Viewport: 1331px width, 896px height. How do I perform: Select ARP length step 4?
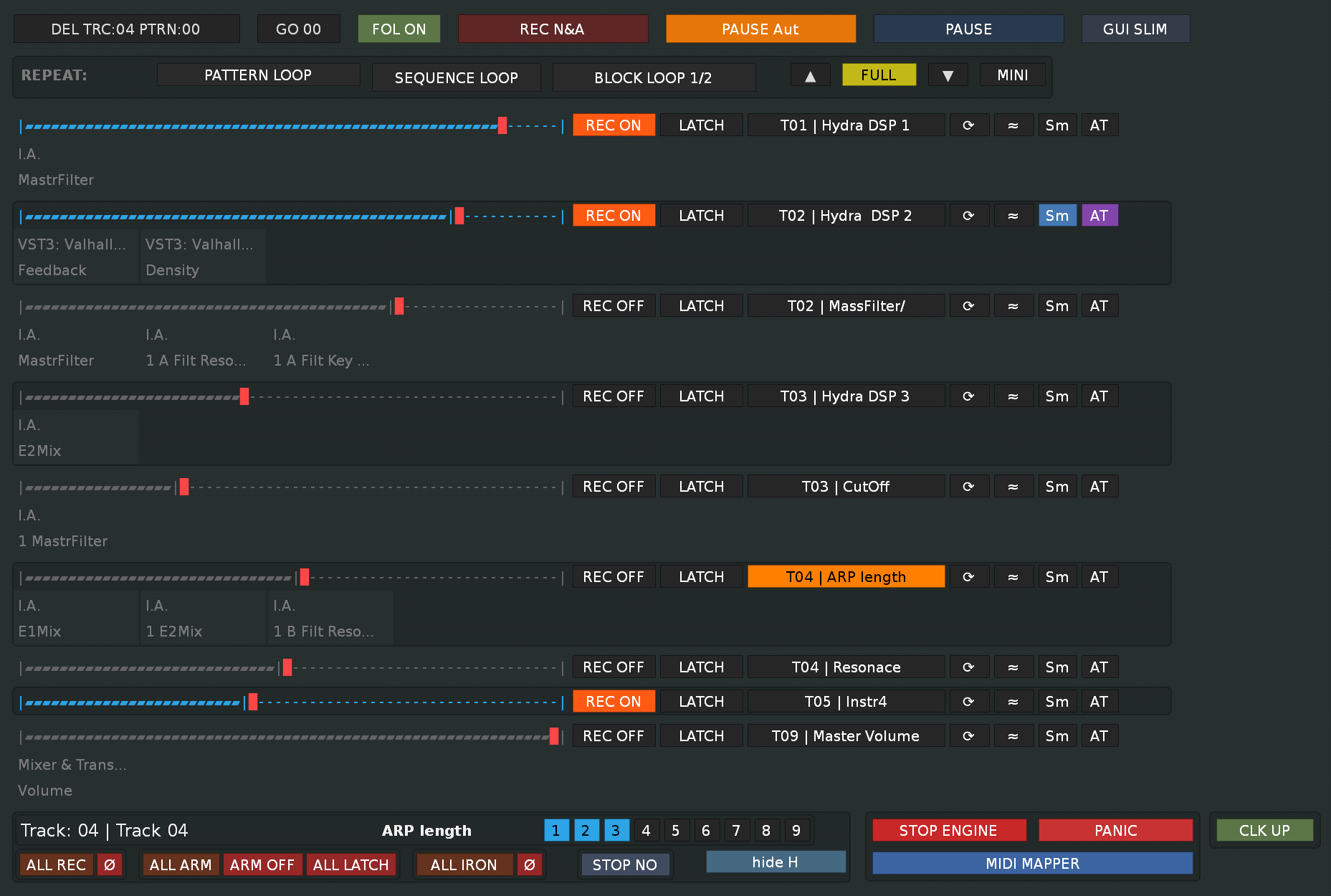[647, 831]
